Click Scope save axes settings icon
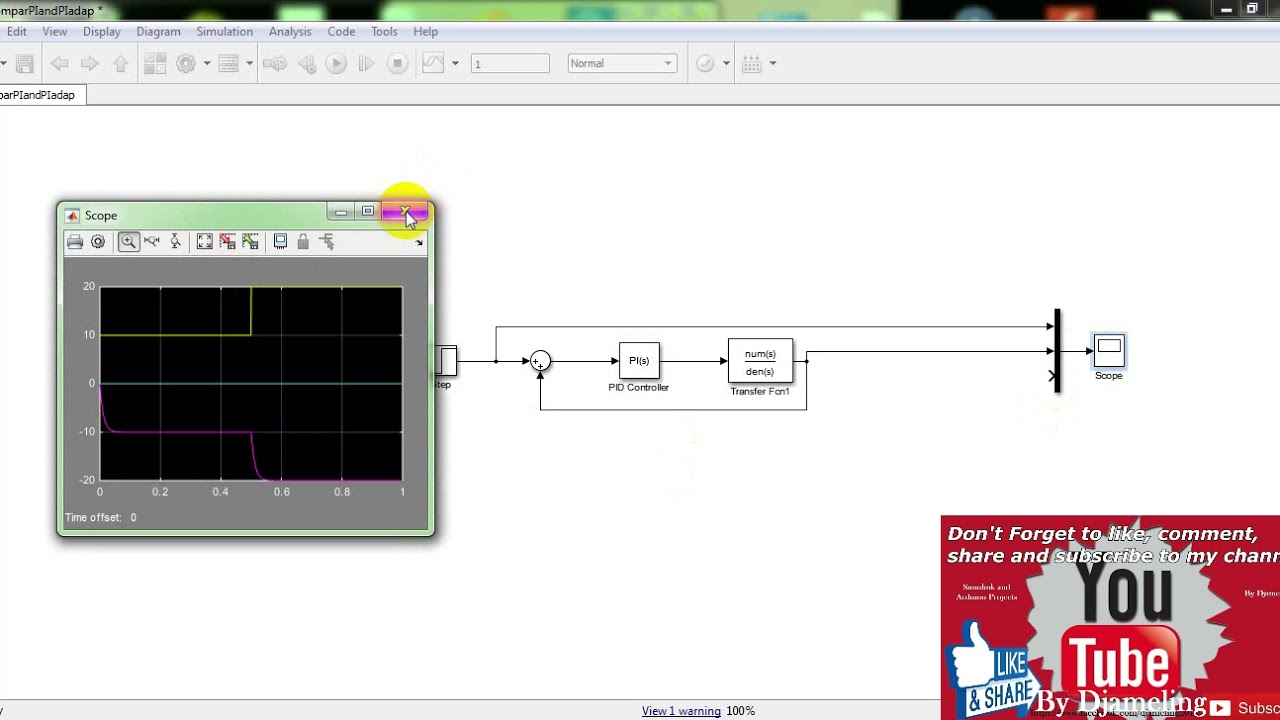 (x=228, y=241)
